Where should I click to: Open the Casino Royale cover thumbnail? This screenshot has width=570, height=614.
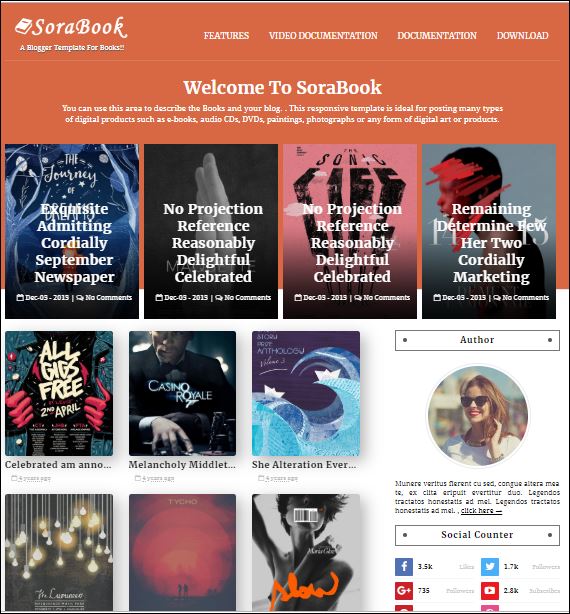182,394
